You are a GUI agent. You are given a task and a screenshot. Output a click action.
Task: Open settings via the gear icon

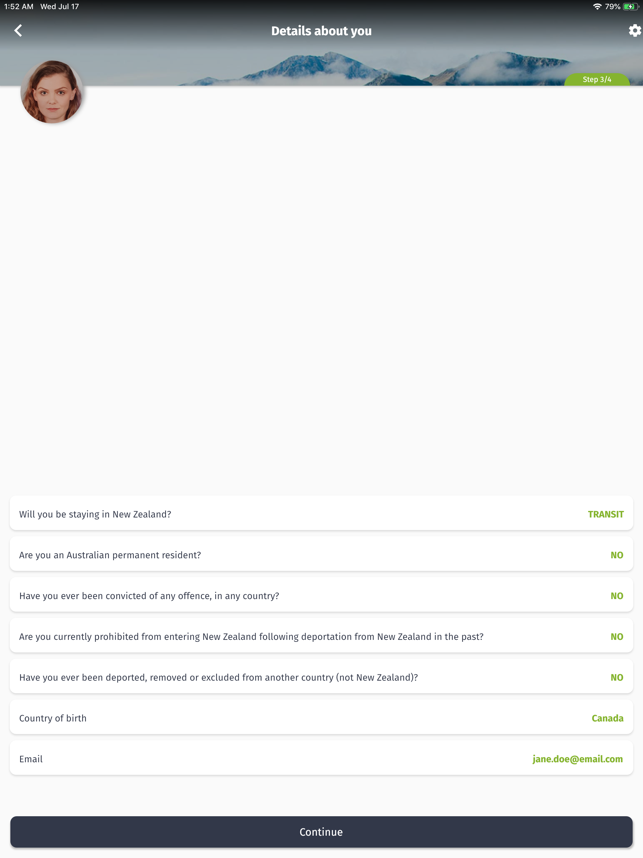[x=634, y=31]
